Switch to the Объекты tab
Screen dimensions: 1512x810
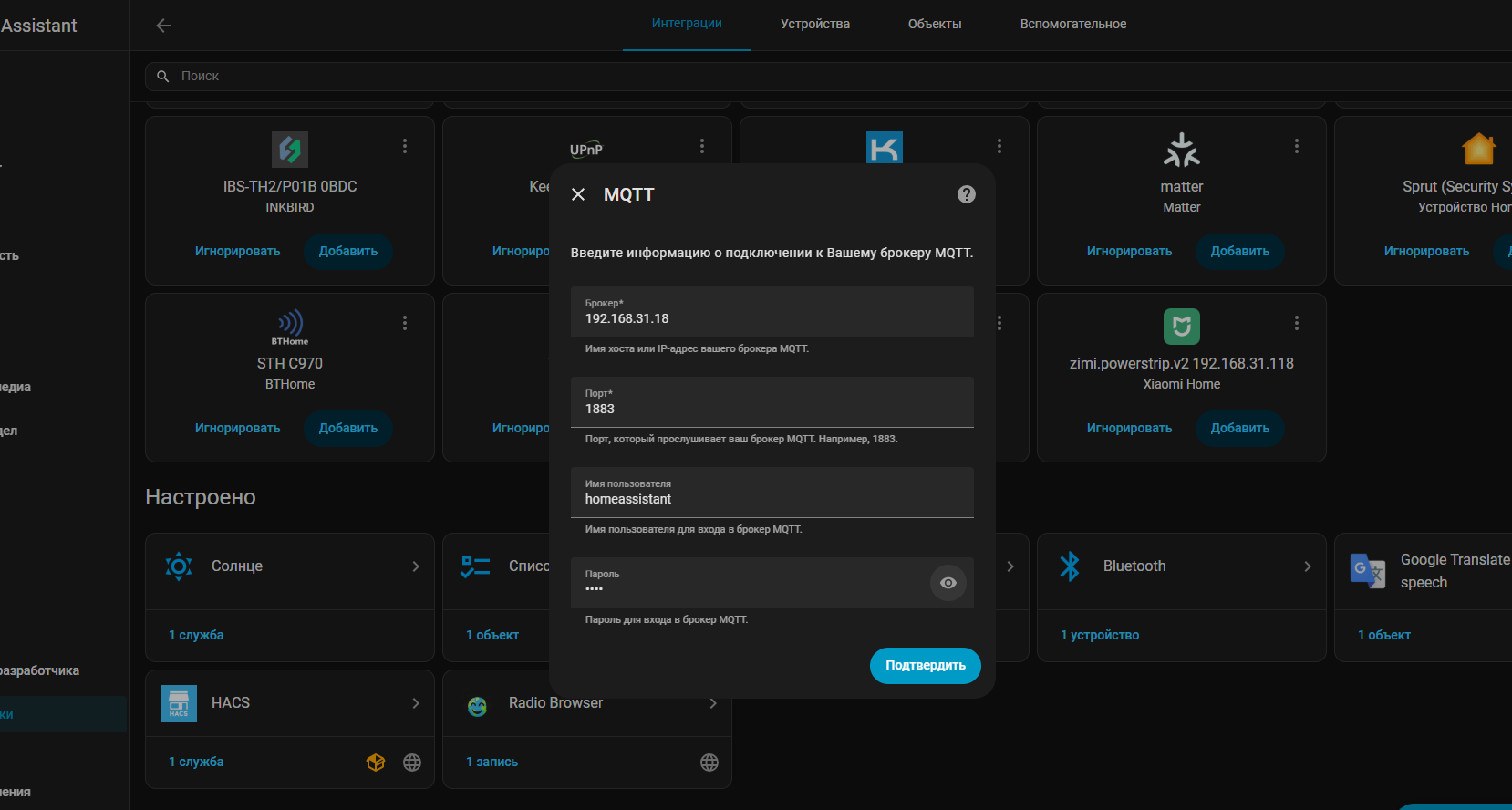pyautogui.click(x=935, y=25)
